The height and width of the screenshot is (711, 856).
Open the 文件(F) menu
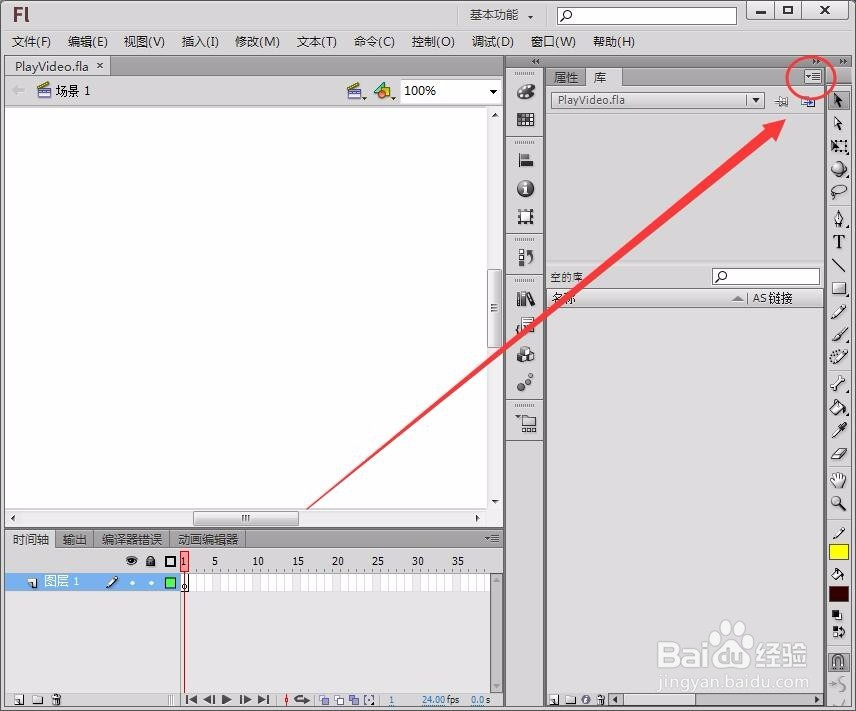tap(31, 42)
